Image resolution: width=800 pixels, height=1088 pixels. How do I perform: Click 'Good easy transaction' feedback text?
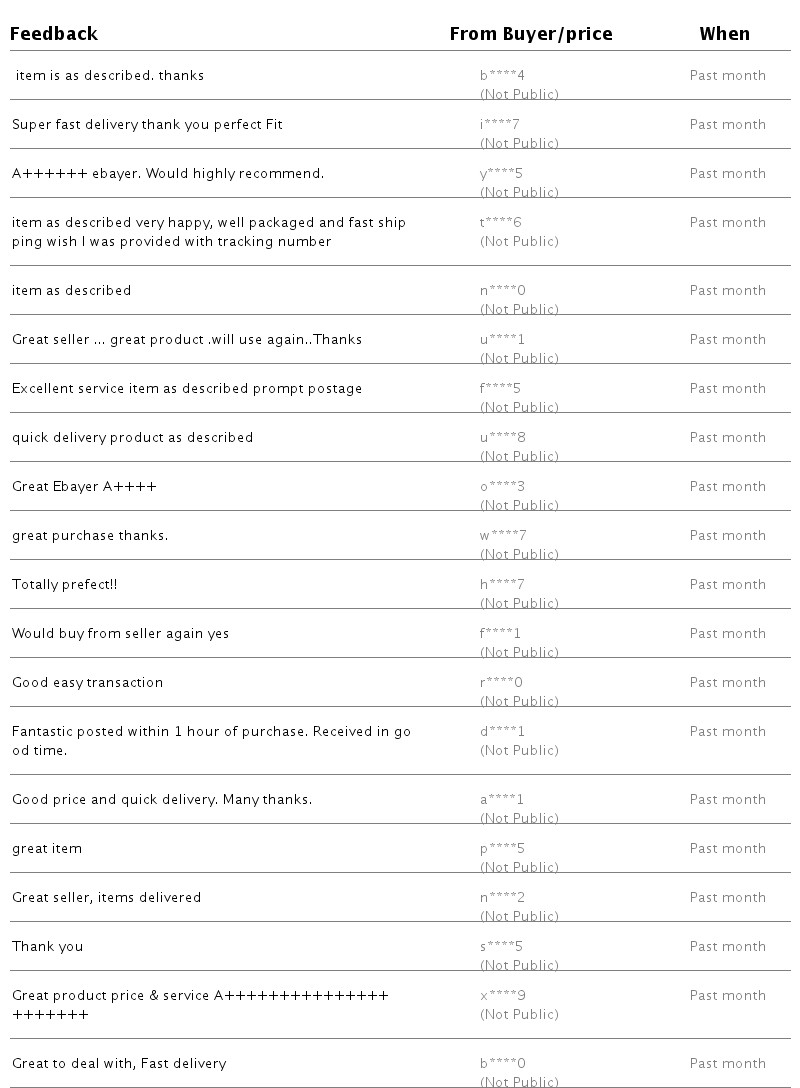[87, 682]
